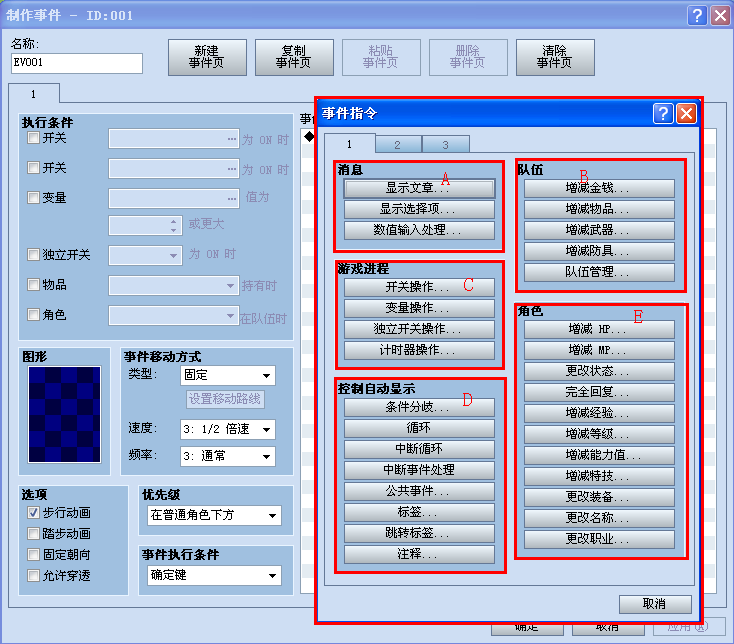Open the 频率 dropdown
This screenshot has height=644, width=734.
(x=228, y=456)
